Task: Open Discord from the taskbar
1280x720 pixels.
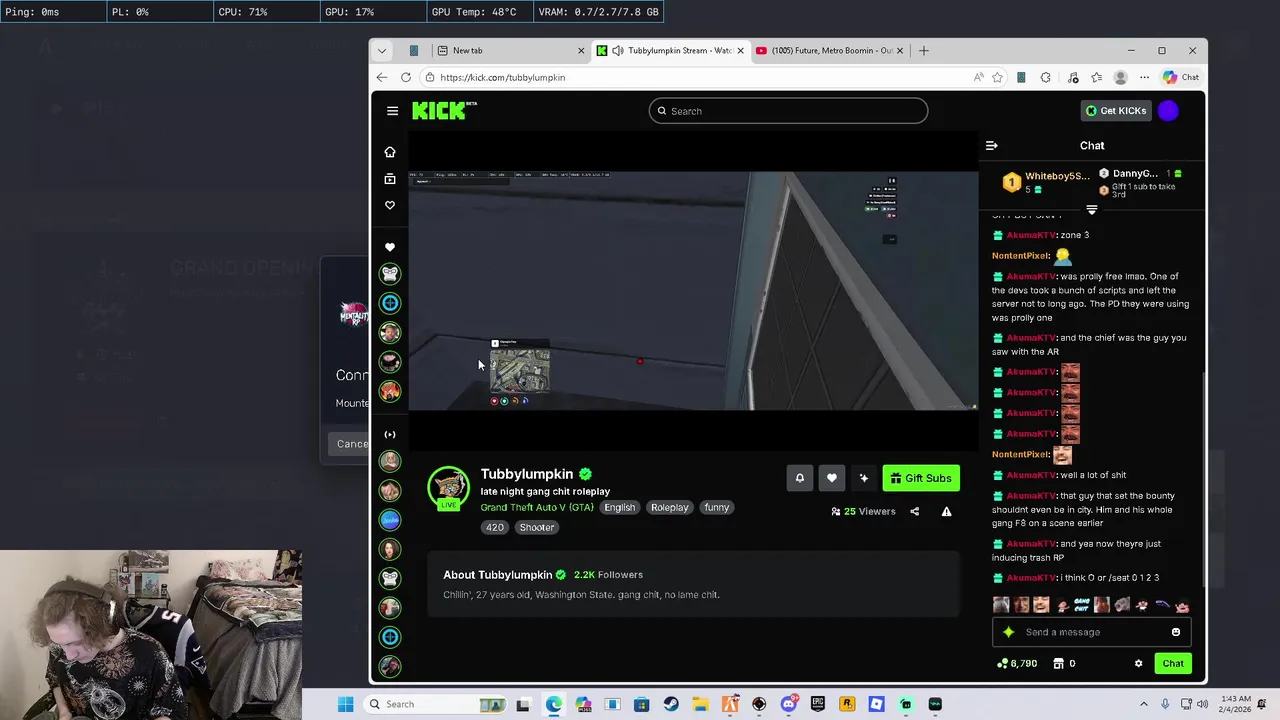Action: pos(789,704)
